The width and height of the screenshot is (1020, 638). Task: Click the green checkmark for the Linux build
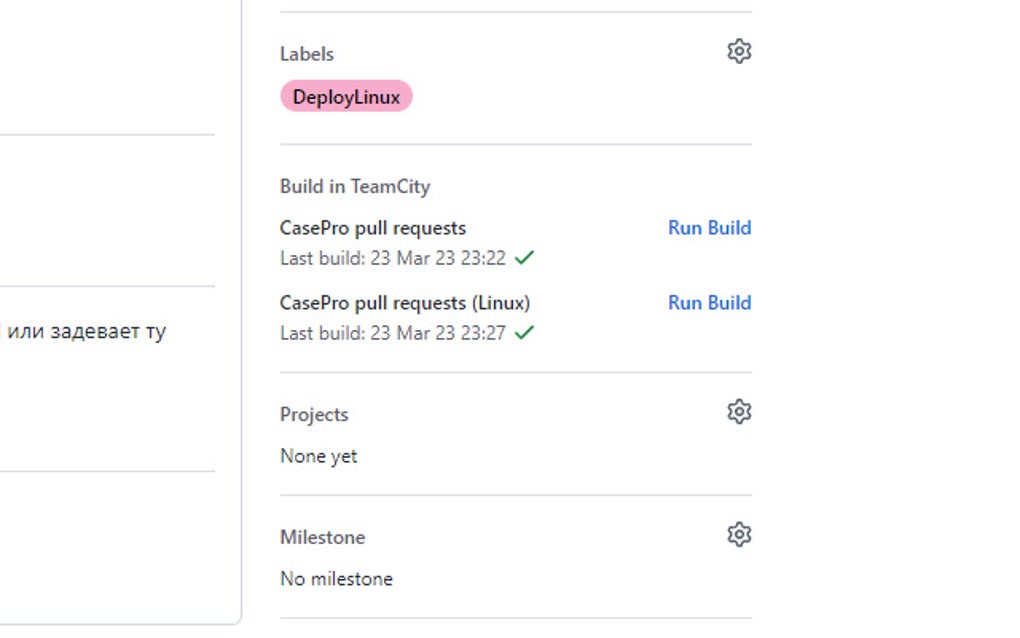[x=525, y=333]
